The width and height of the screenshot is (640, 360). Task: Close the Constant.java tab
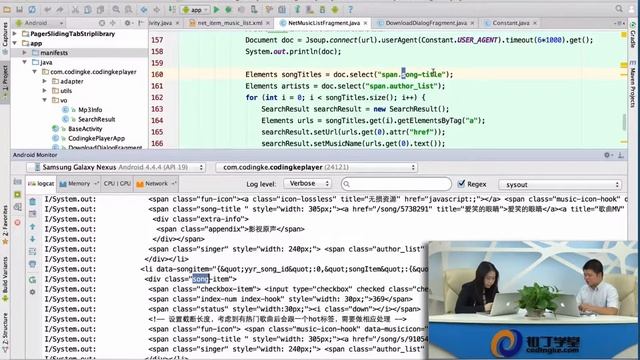[x=535, y=23]
